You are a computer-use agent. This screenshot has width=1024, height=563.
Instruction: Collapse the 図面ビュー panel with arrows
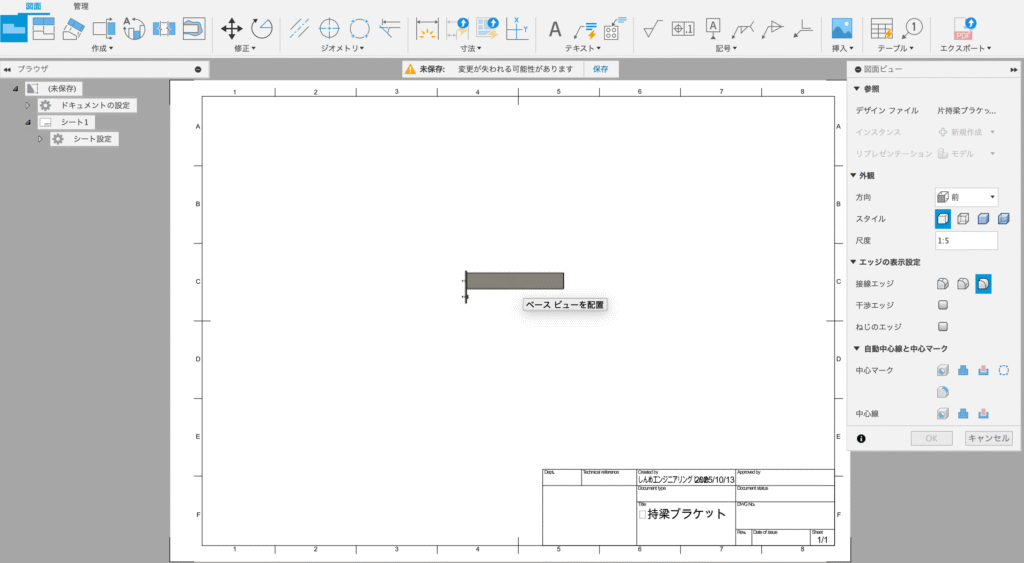click(x=1014, y=69)
